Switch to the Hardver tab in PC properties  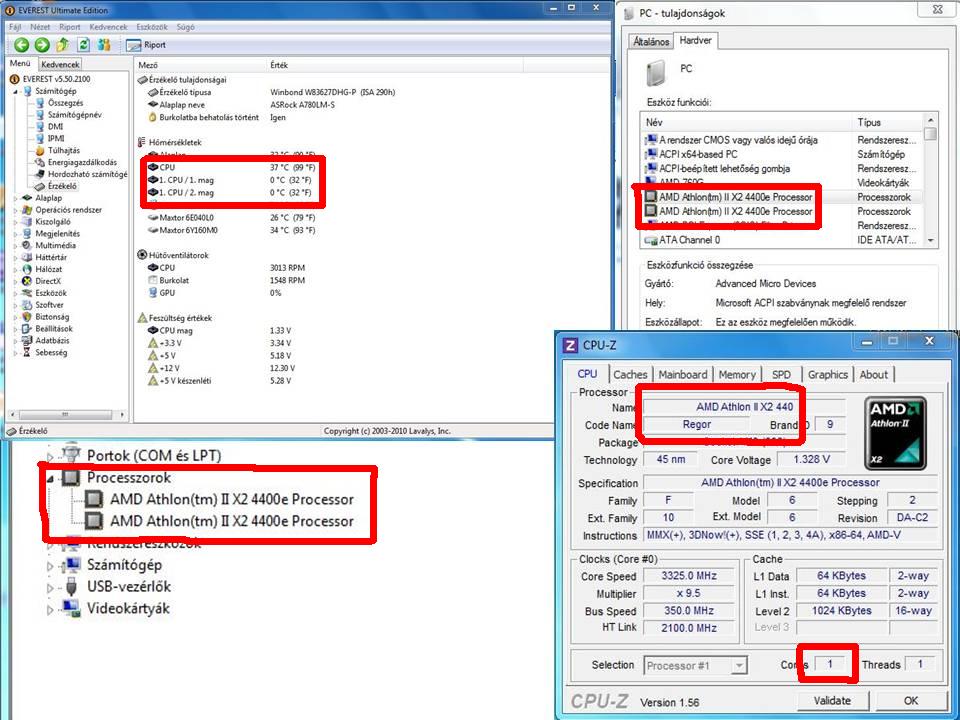[x=696, y=40]
